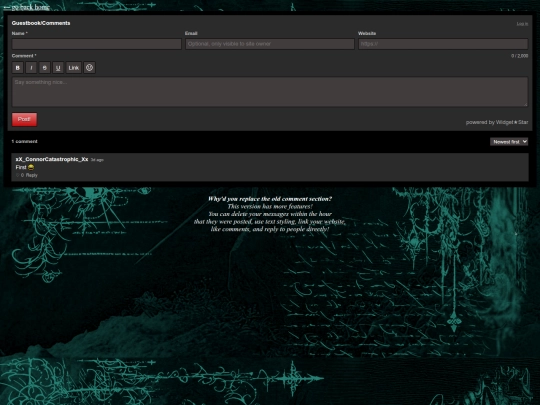Toggle bold formatting in comment toolbar
This screenshot has height=405, width=540.
(x=18, y=68)
